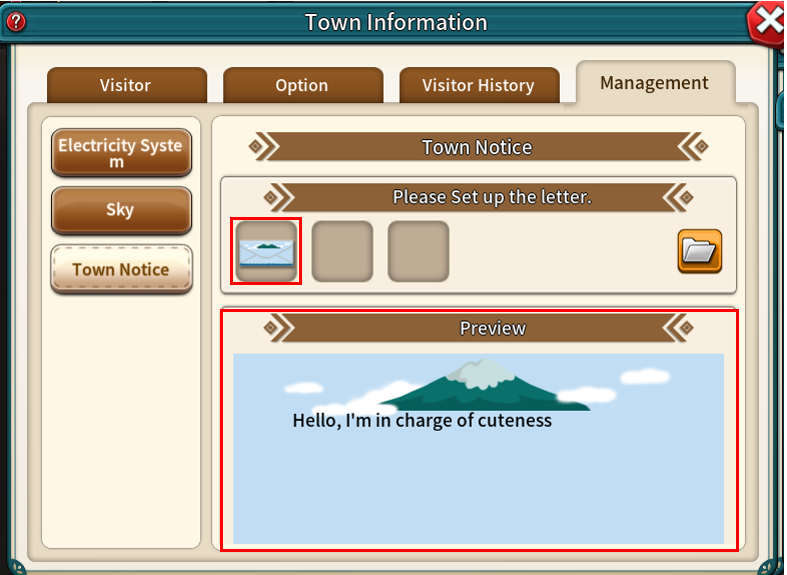Image resolution: width=787 pixels, height=575 pixels.
Task: Click the Preview header banner
Action: [492, 328]
